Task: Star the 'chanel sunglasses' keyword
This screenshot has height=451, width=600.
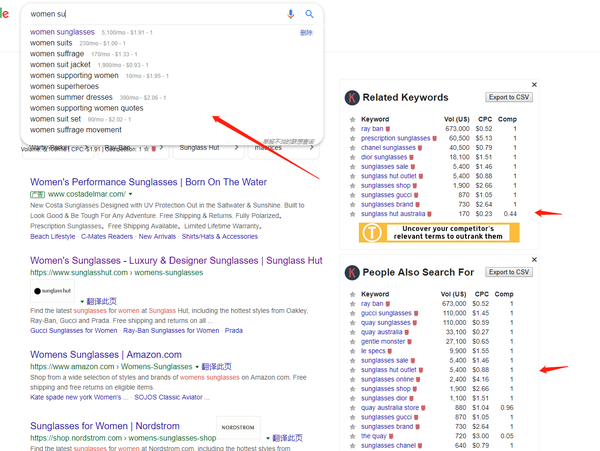Action: click(x=352, y=148)
